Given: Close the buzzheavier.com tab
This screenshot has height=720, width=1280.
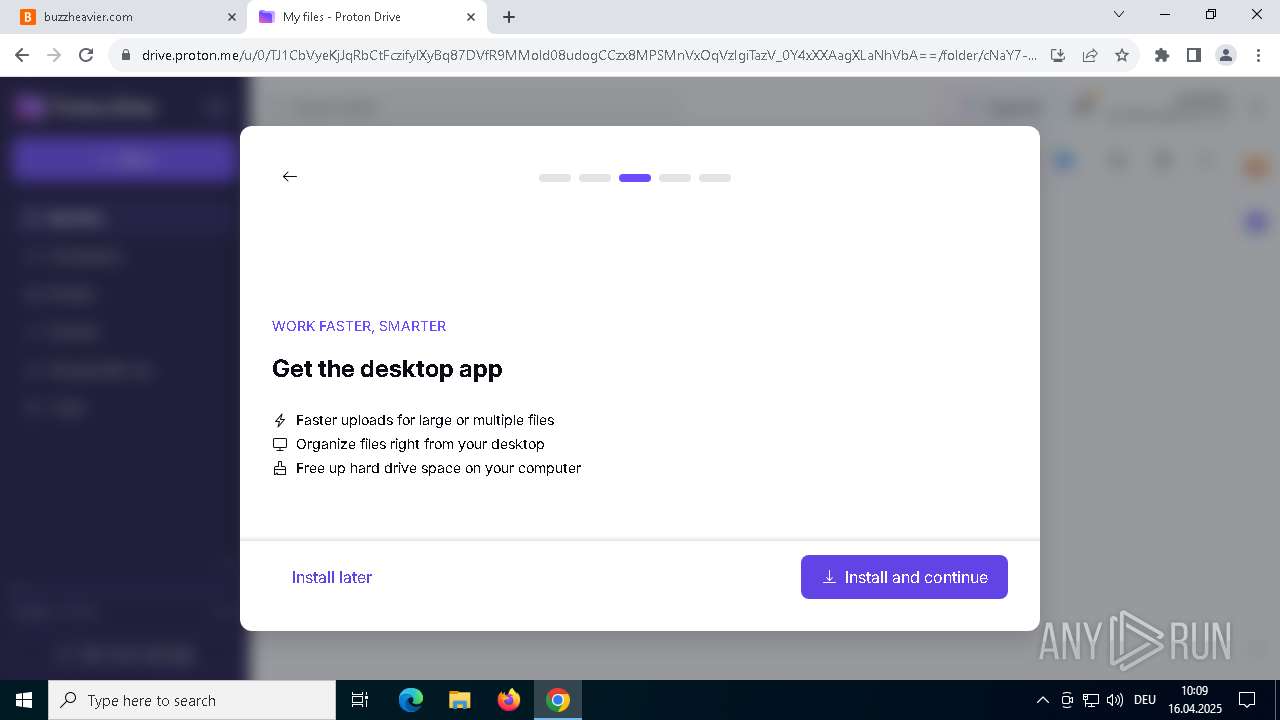Looking at the screenshot, I should [x=231, y=17].
